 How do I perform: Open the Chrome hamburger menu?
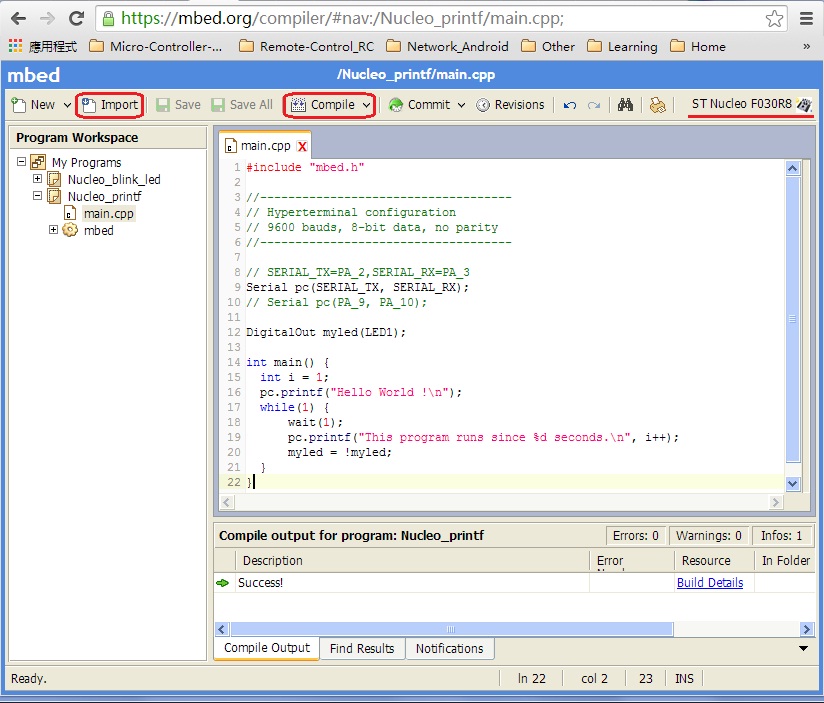click(x=807, y=19)
